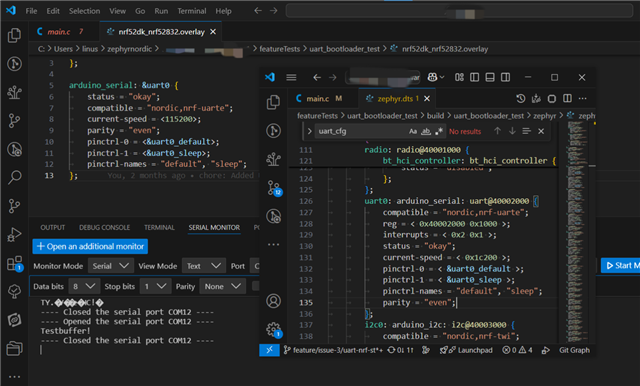Image resolution: width=640 pixels, height=386 pixels.
Task: Open Search view in back window activity bar
Action: pyautogui.click(x=14, y=177)
